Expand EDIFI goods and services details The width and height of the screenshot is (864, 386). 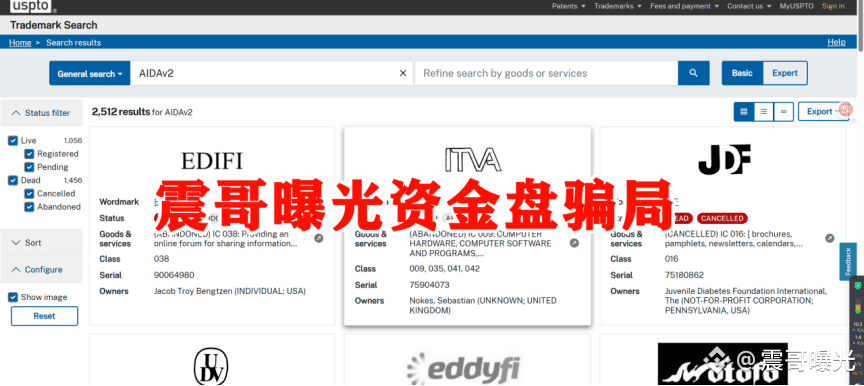click(x=318, y=238)
